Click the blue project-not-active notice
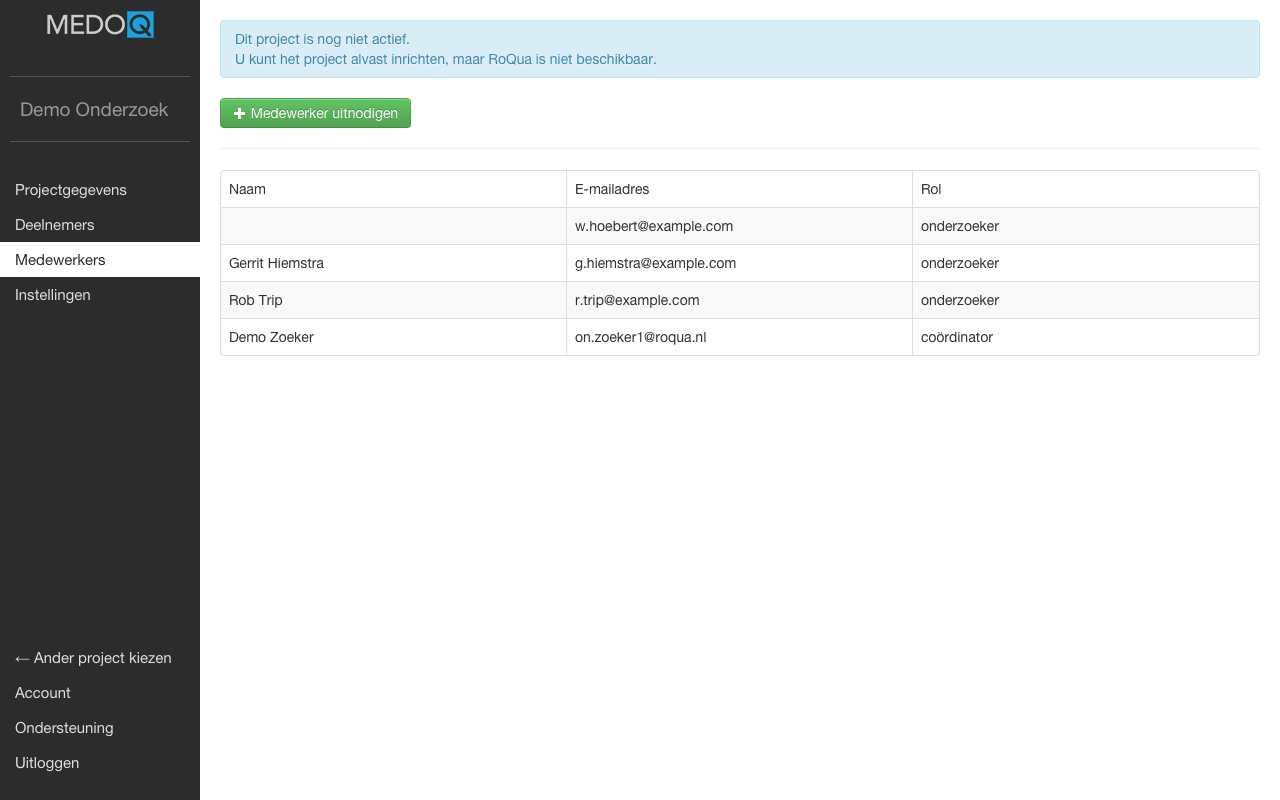Screen dimensions: 1280x800 pos(739,49)
